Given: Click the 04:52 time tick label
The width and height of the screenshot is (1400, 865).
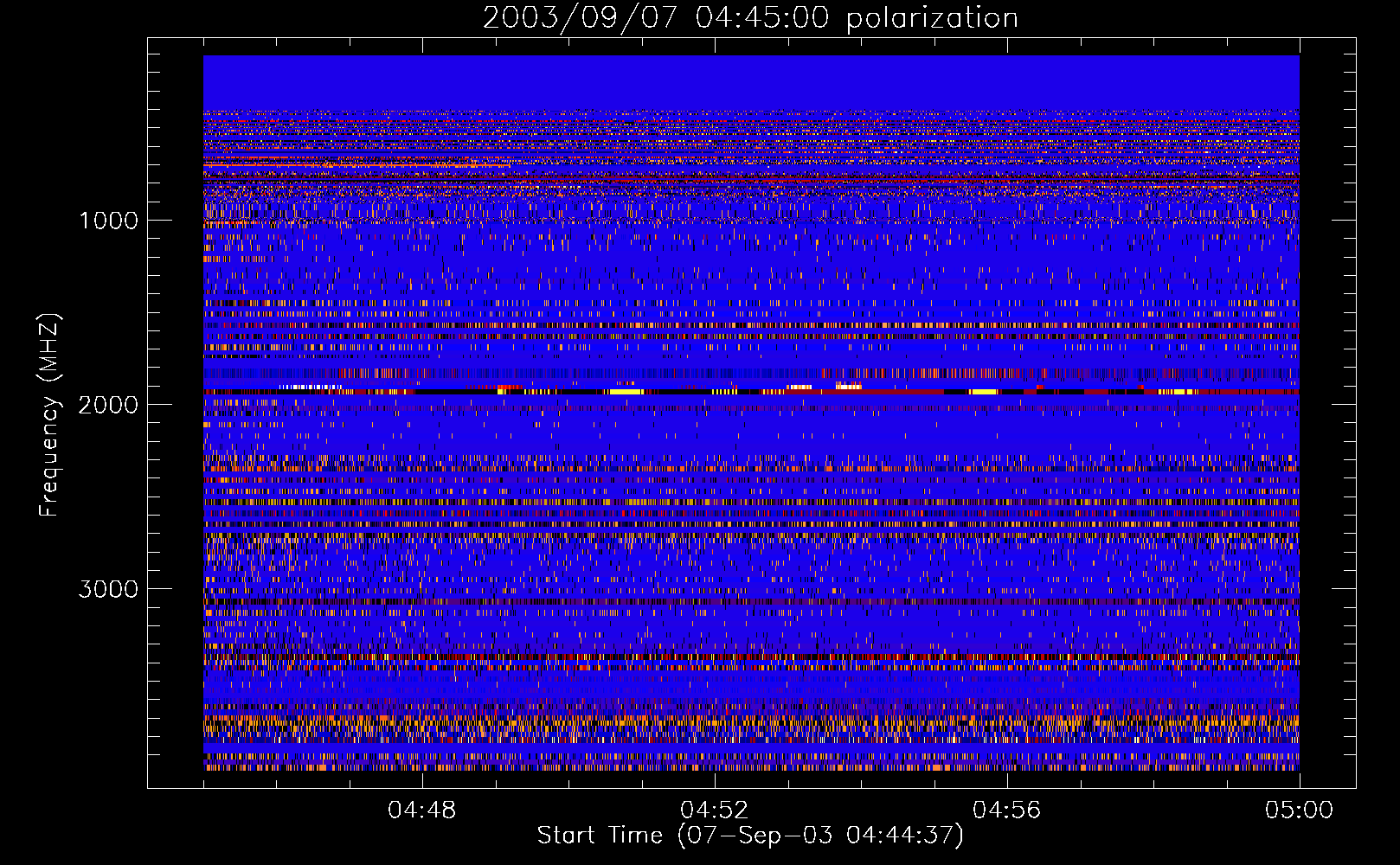Looking at the screenshot, I should 715,811.
